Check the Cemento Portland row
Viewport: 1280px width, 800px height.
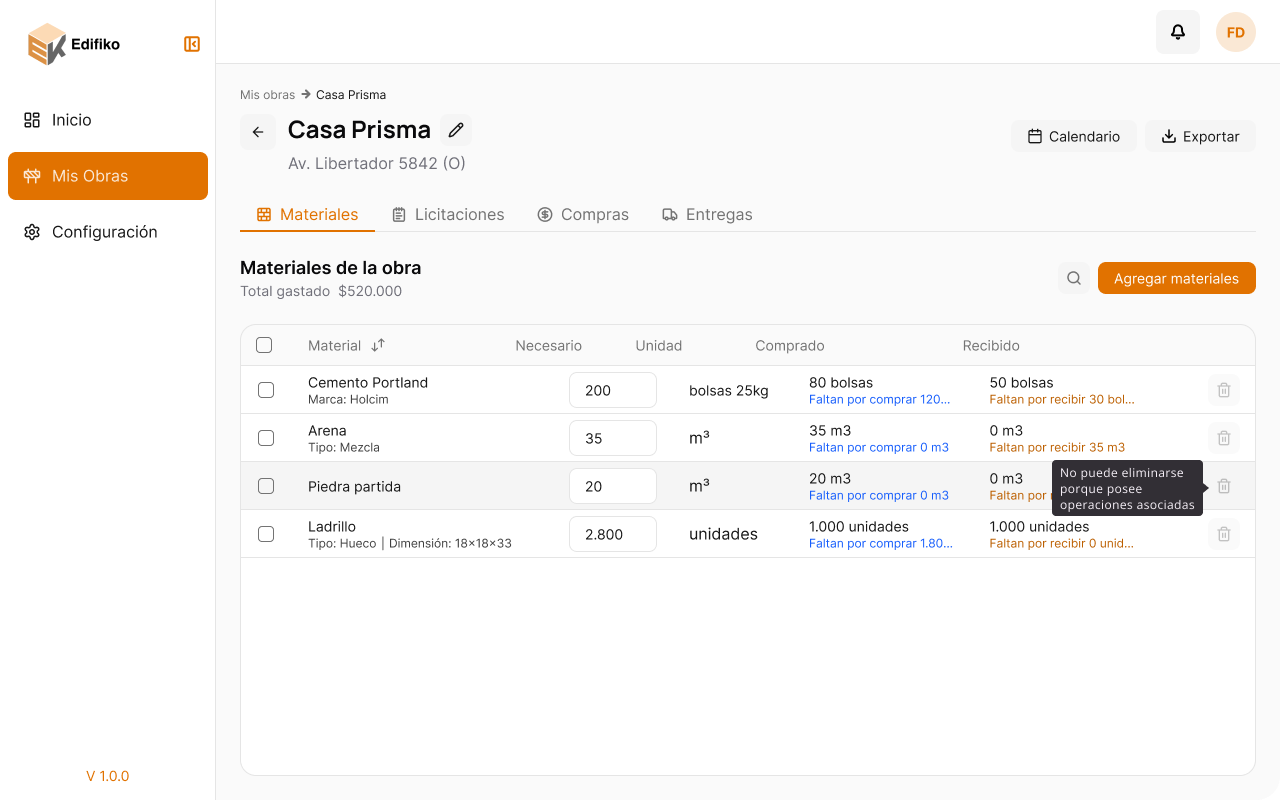266,390
